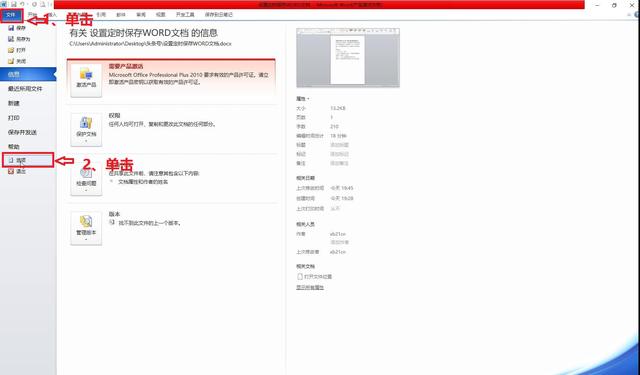Choose 保存 (Save) in the backstage menu
This screenshot has height=375, width=640.
17,28
